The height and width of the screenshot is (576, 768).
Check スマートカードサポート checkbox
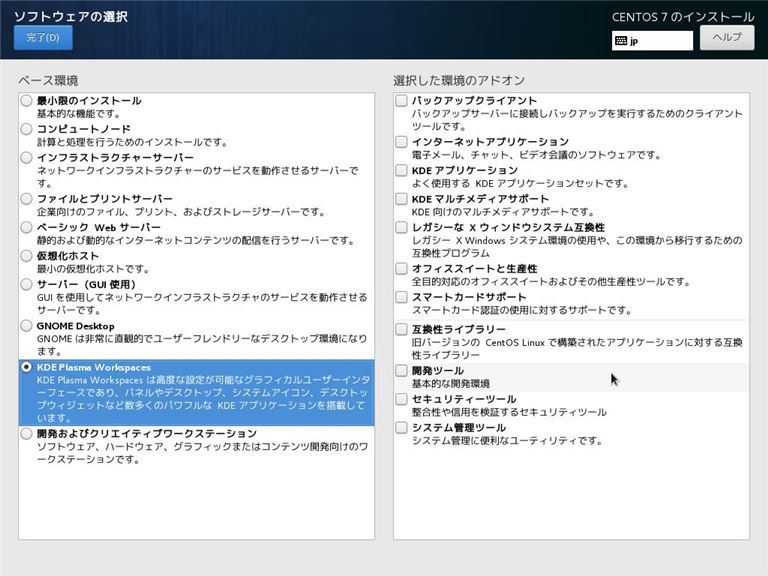pos(401,297)
